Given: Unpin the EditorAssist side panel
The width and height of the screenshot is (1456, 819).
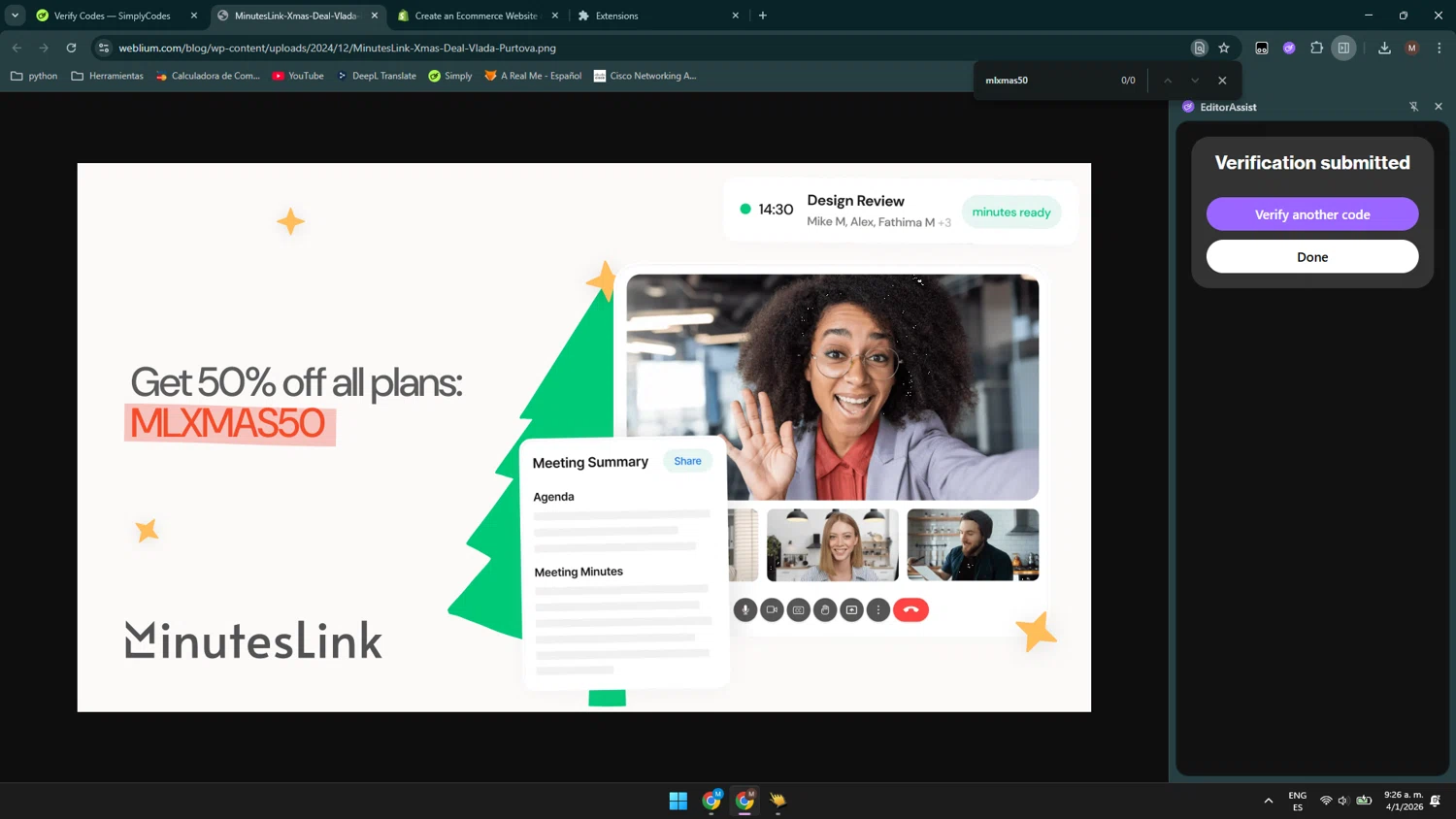Looking at the screenshot, I should 1414,107.
